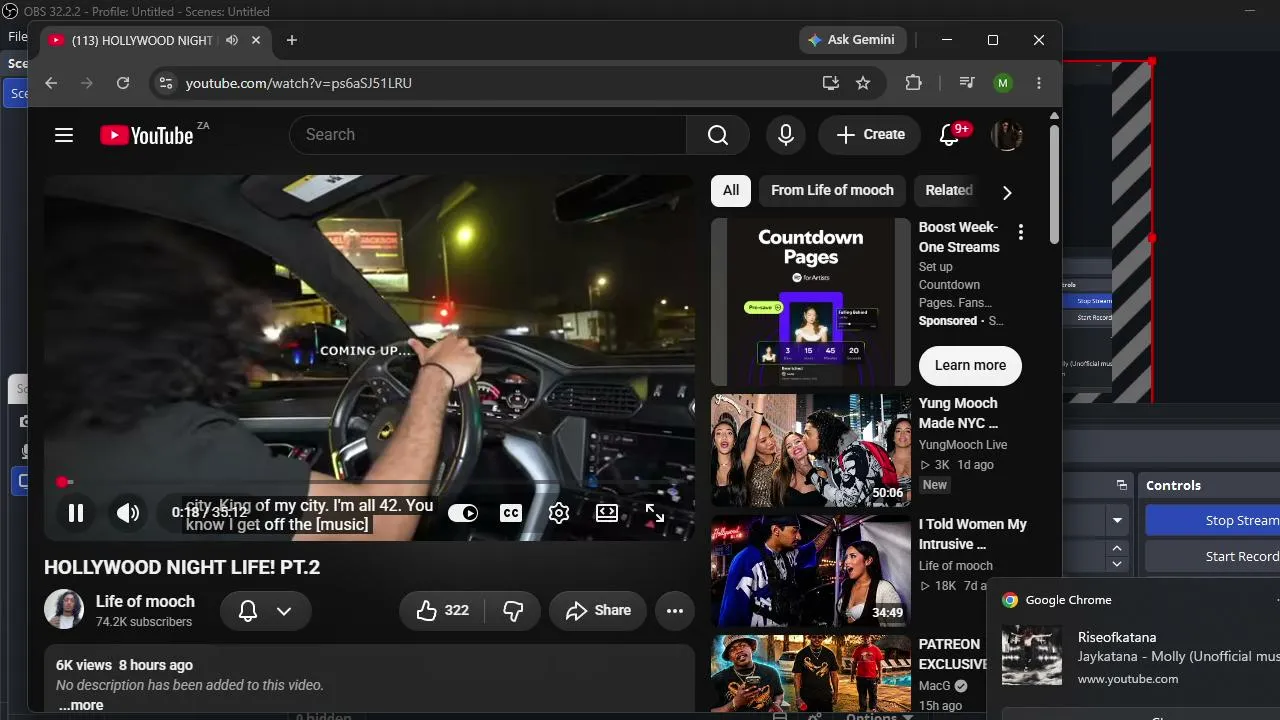Open Chrome's three-dot menu

tap(1039, 83)
